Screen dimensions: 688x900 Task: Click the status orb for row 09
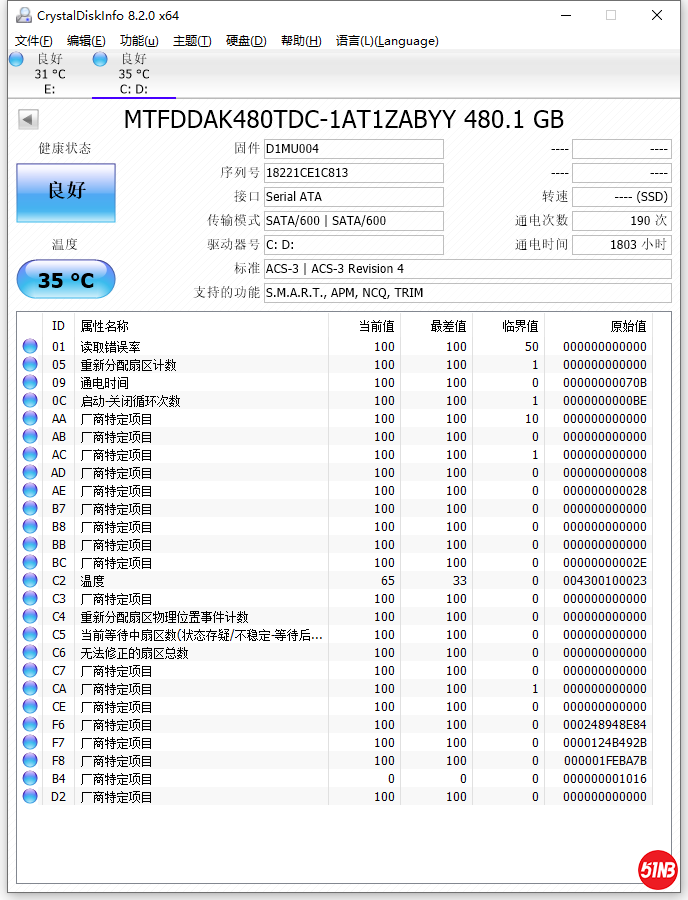click(x=30, y=383)
